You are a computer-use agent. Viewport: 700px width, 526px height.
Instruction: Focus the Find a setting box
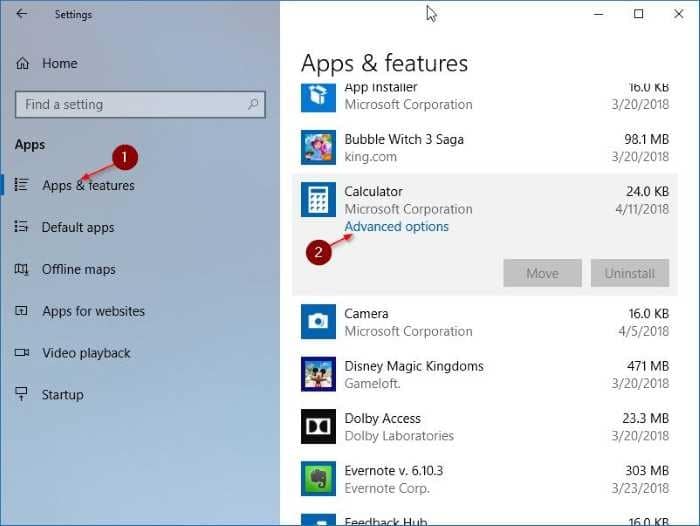point(140,104)
